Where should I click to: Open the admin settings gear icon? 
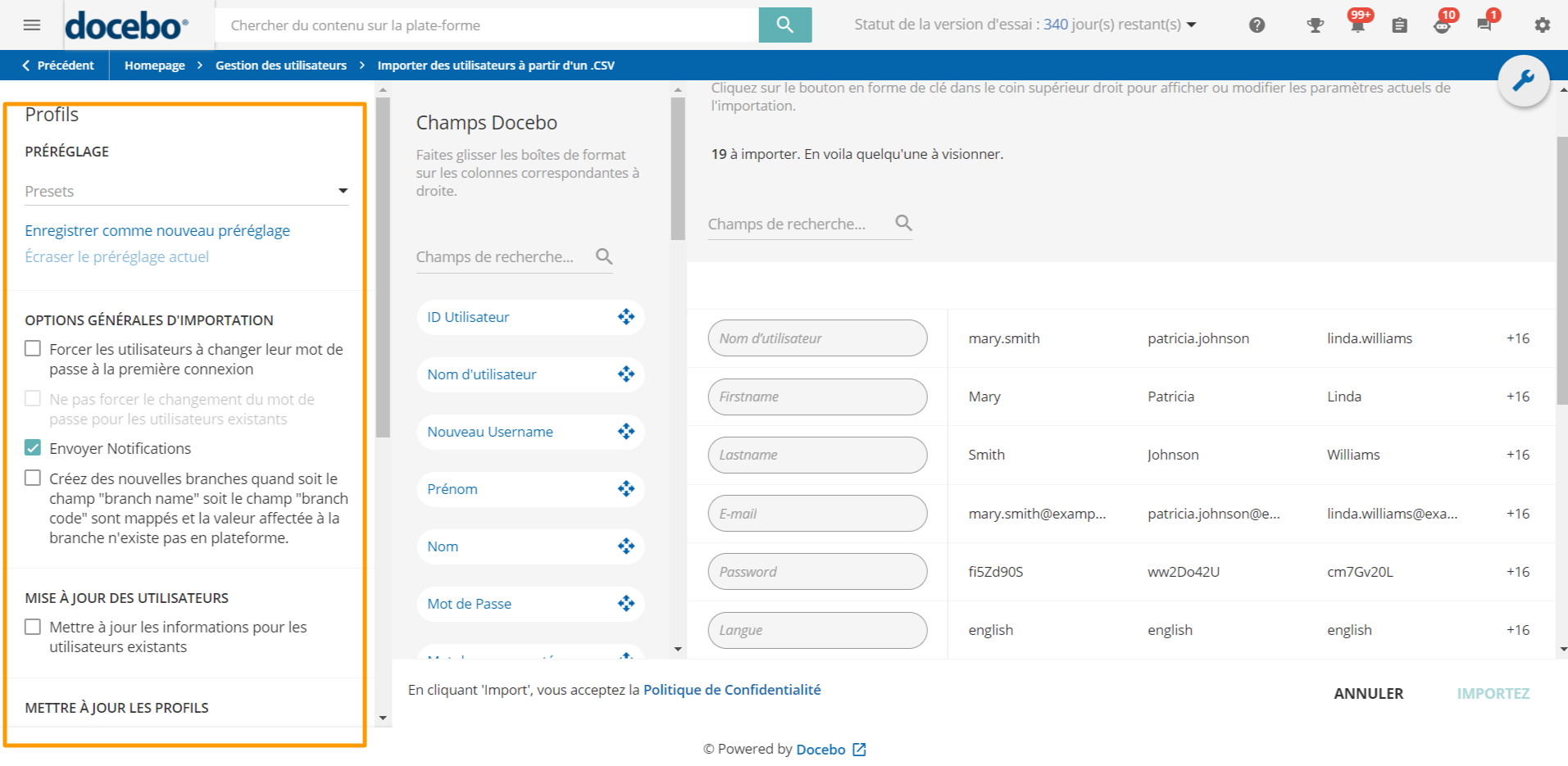(x=1542, y=25)
